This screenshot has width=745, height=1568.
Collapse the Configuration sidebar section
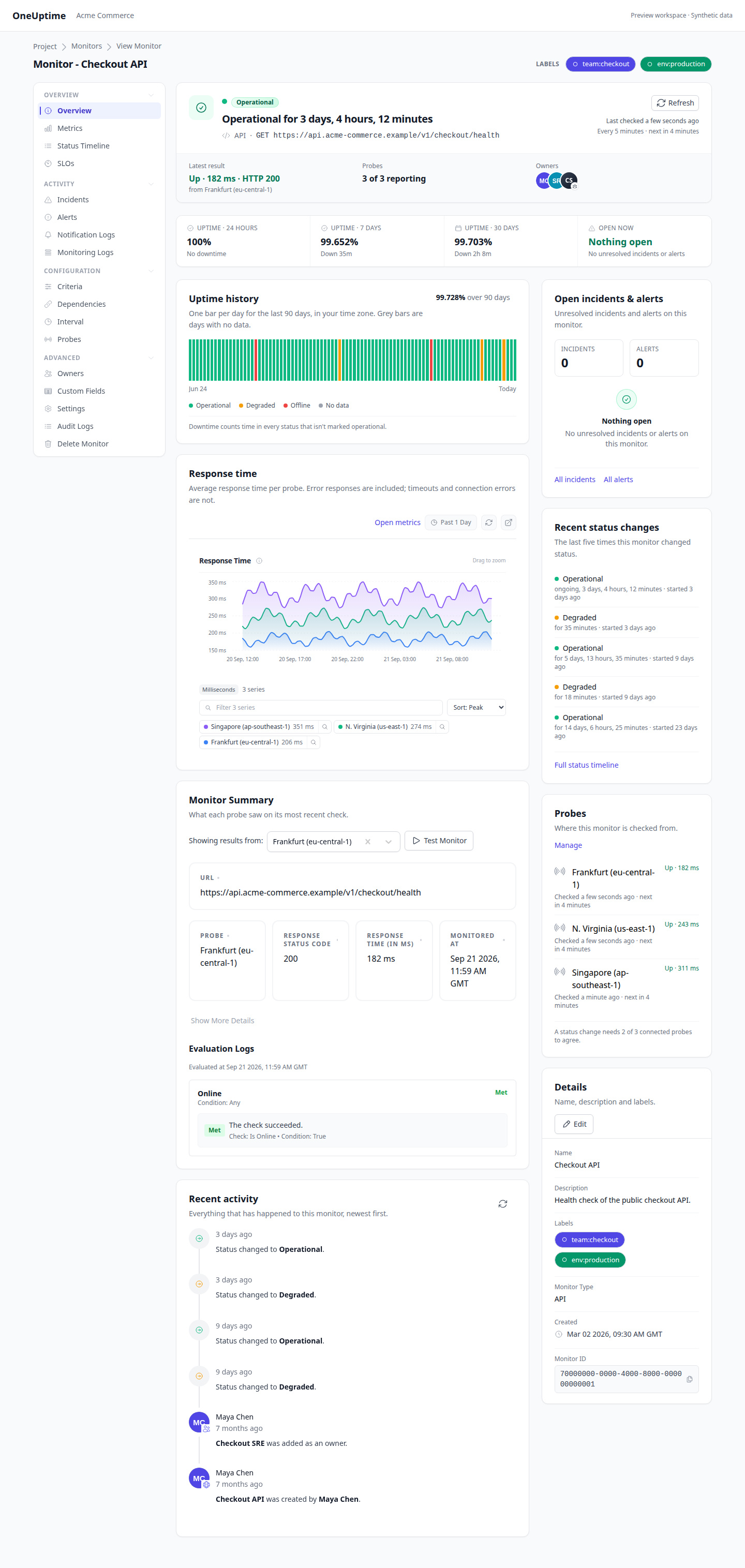tap(151, 271)
